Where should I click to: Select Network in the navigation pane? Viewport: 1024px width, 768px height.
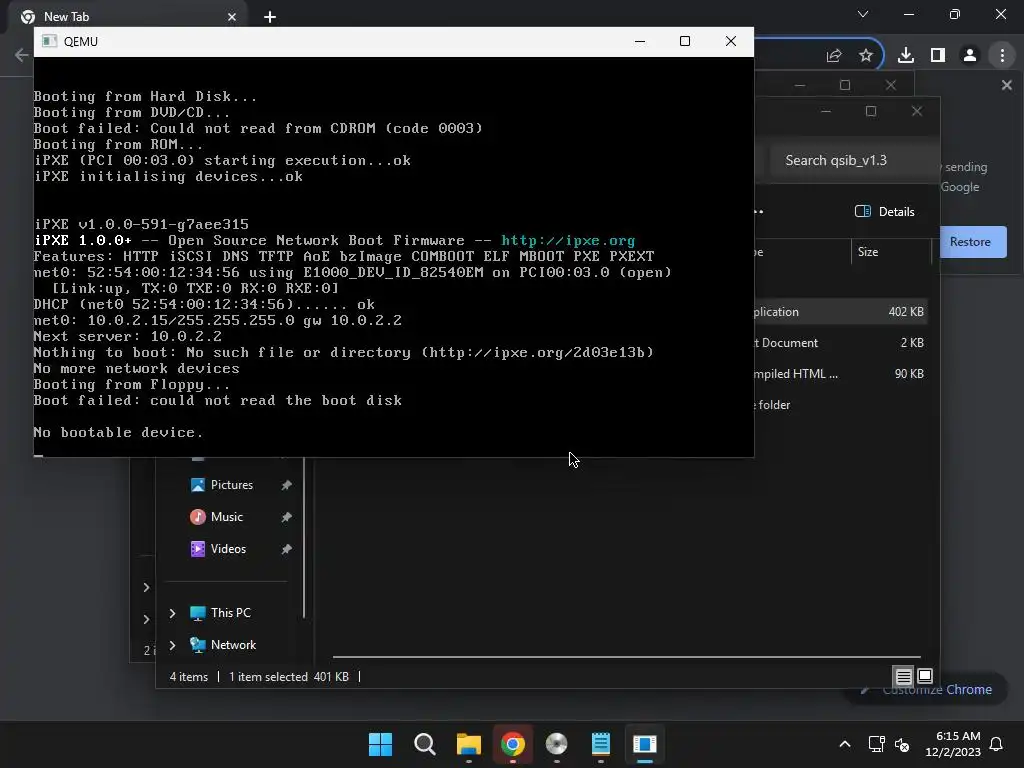tap(233, 645)
